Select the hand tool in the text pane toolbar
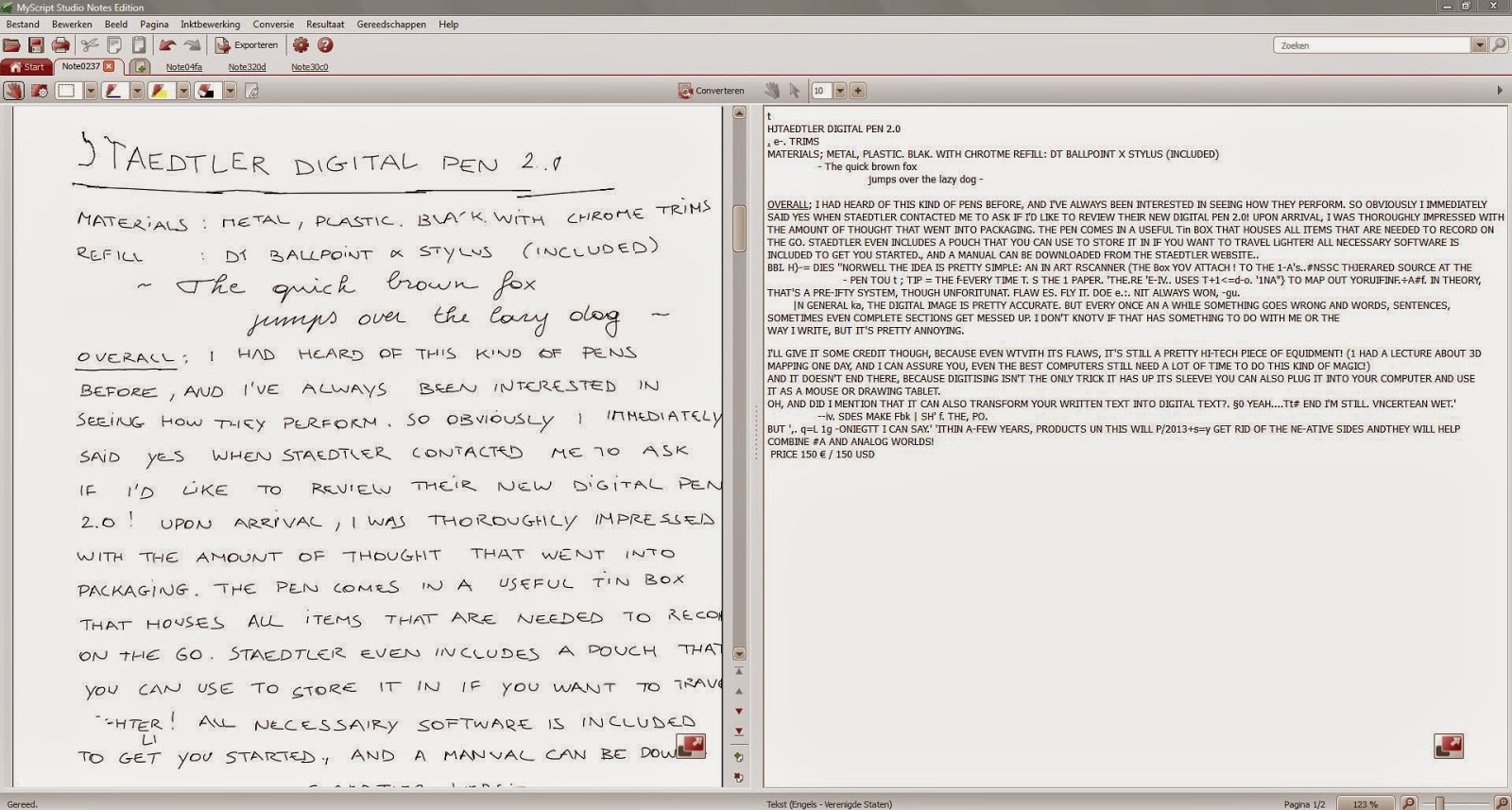1512x810 pixels. [772, 91]
